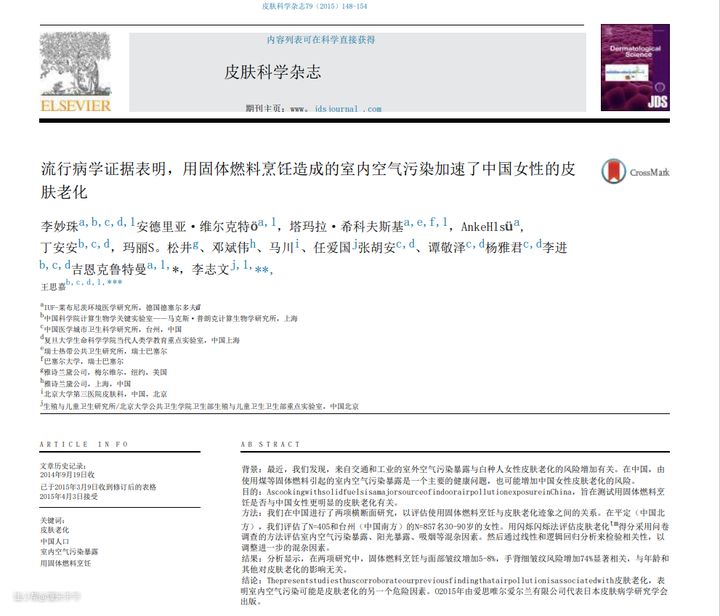The height and width of the screenshot is (616, 720).
Task: Click the 文章历史记录 label
Action: [x=63, y=465]
